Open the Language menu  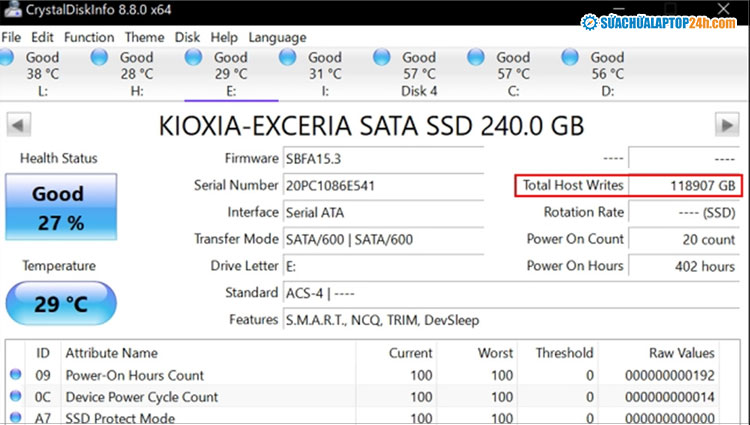[277, 38]
